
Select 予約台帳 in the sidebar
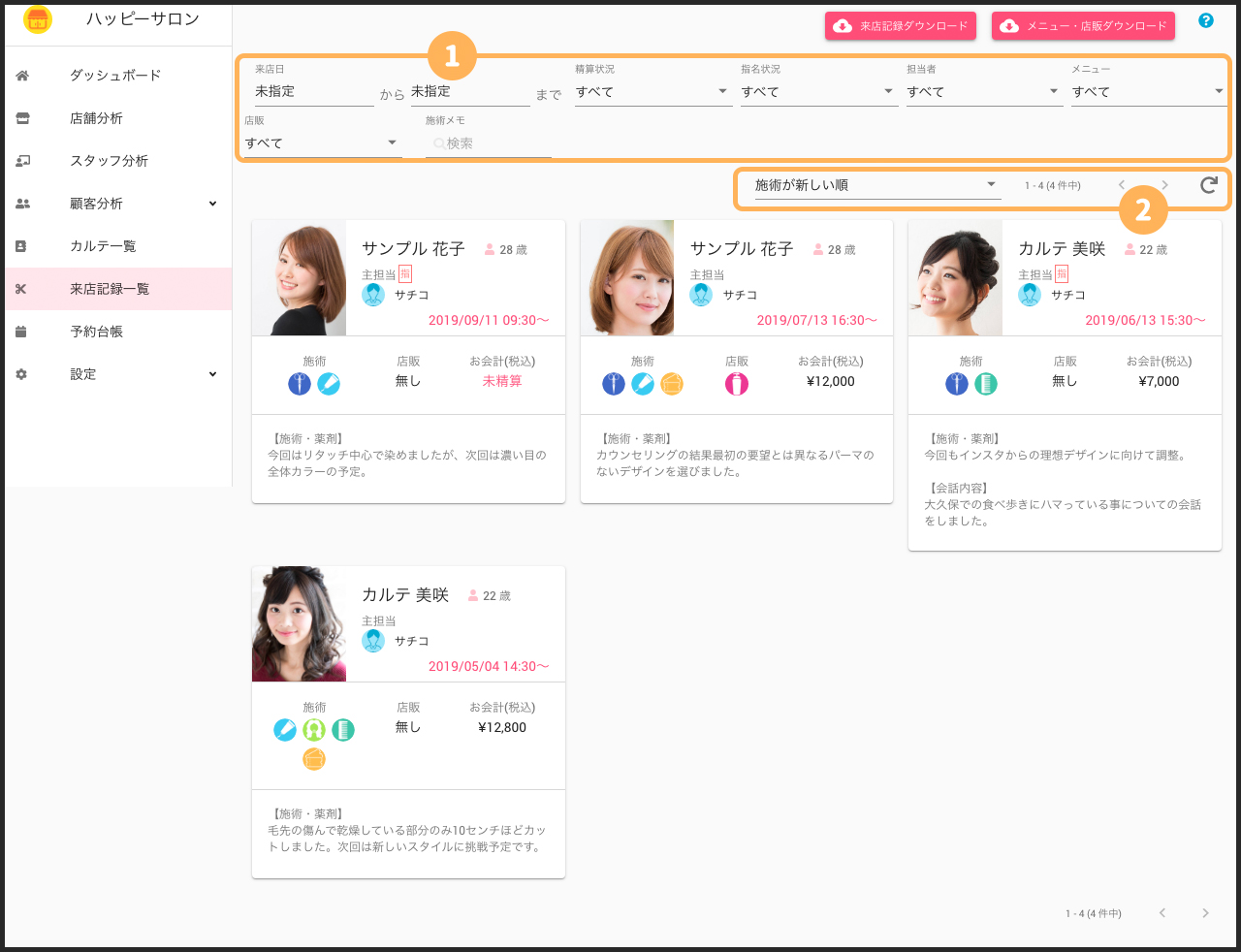pos(96,332)
